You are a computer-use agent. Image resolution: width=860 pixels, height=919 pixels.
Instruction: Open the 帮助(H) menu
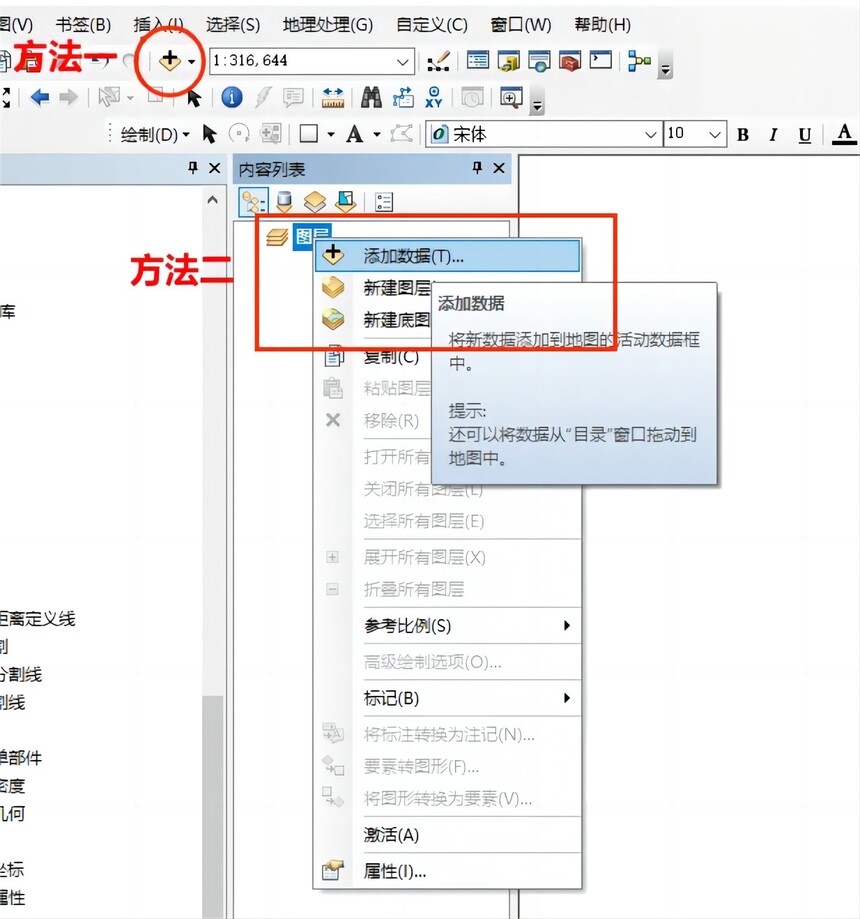tap(603, 25)
